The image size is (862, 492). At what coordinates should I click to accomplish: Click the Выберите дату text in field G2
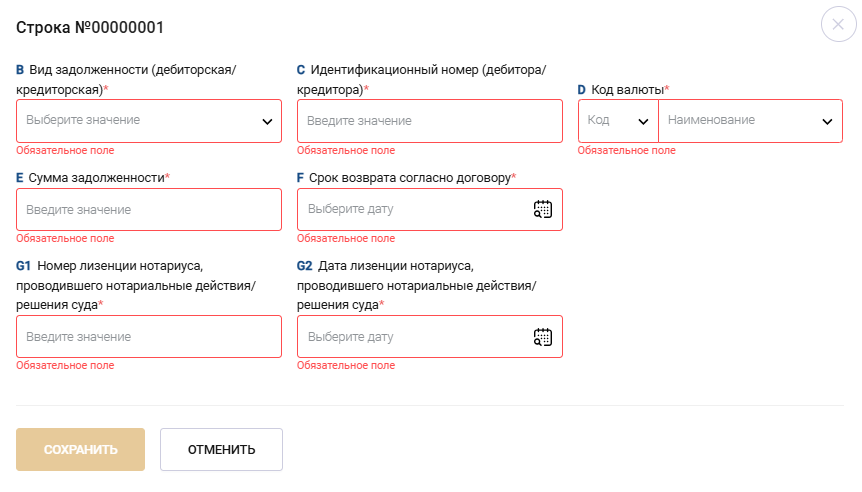[351, 337]
